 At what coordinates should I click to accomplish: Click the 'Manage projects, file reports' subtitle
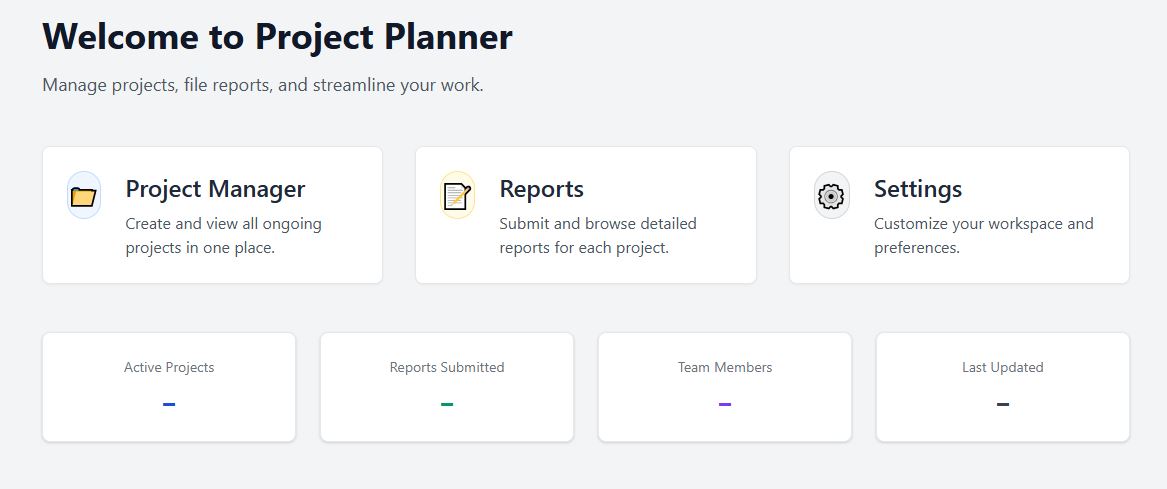point(263,85)
